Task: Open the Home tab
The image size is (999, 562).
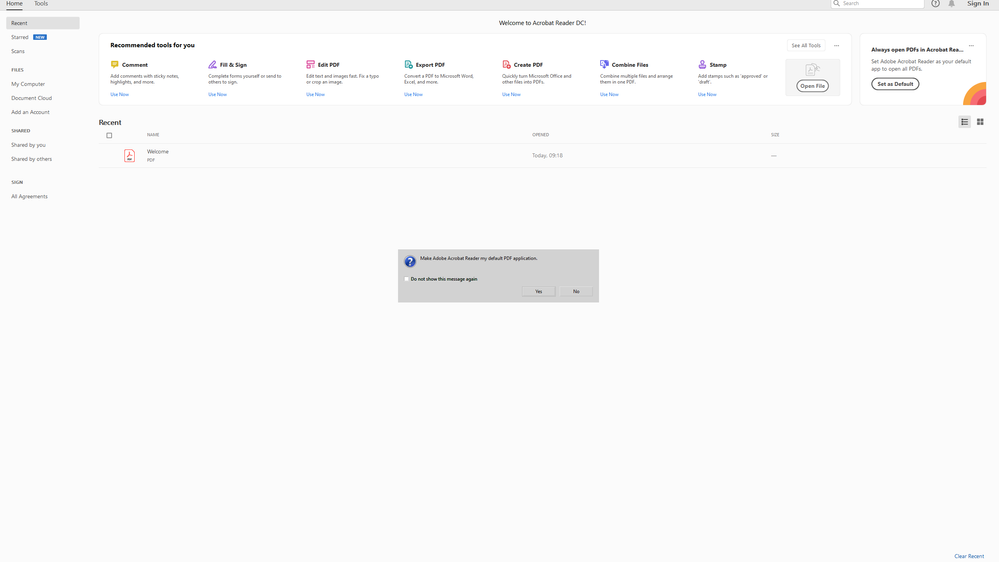Action: pos(14,4)
